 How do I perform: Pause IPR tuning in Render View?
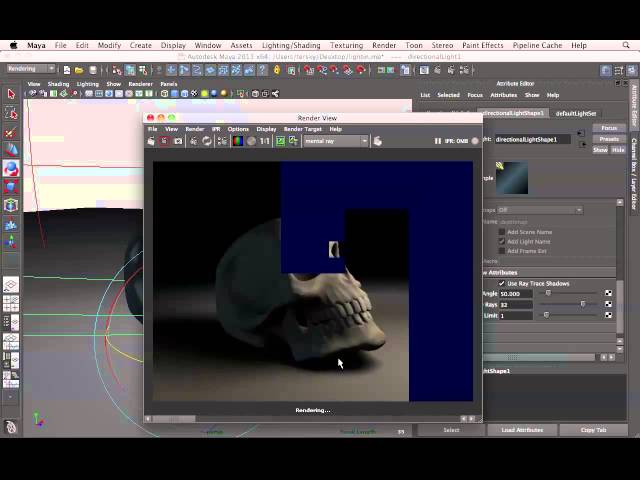click(438, 141)
